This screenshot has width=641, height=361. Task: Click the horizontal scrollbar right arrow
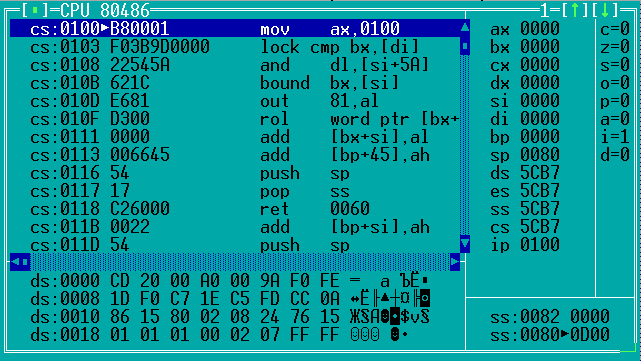[x=455, y=262]
